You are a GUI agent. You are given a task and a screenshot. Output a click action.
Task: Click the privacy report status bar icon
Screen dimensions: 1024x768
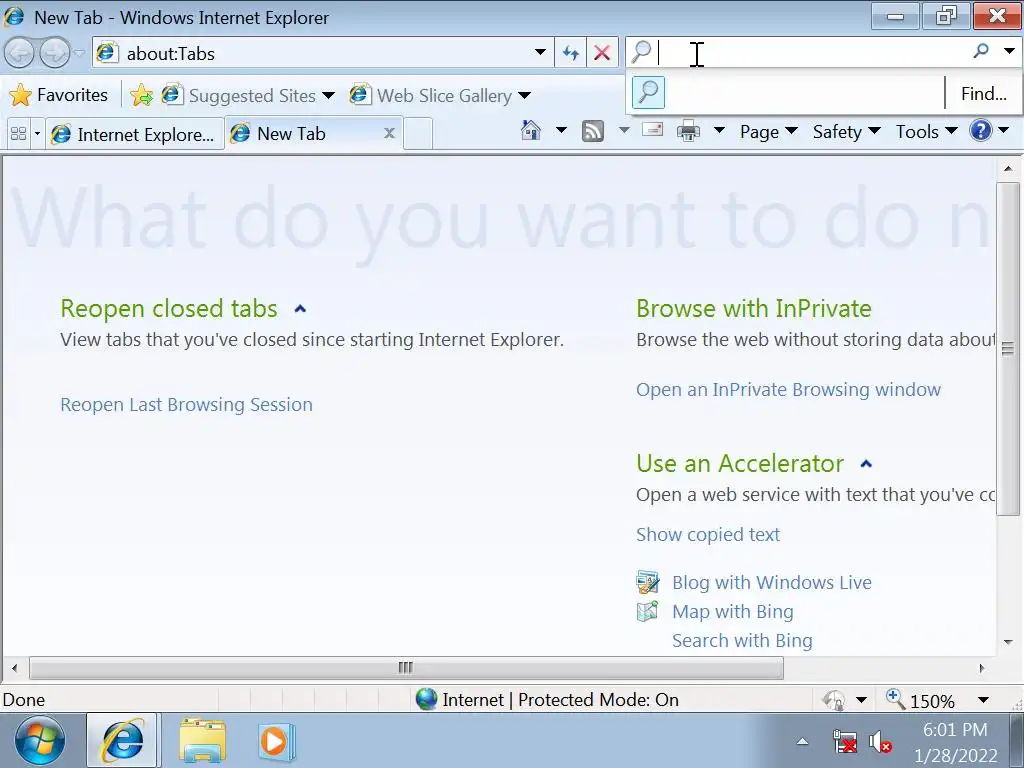coord(835,700)
